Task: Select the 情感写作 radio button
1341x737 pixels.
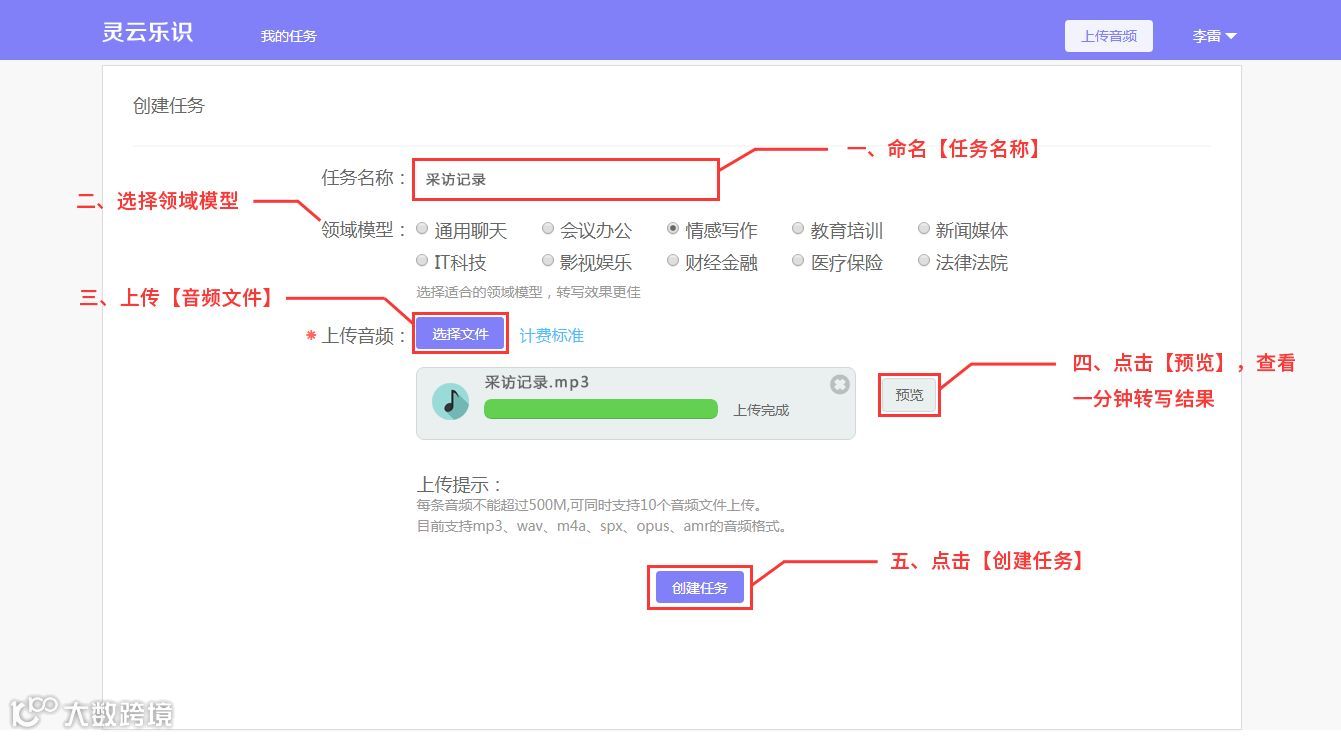Action: 673,229
